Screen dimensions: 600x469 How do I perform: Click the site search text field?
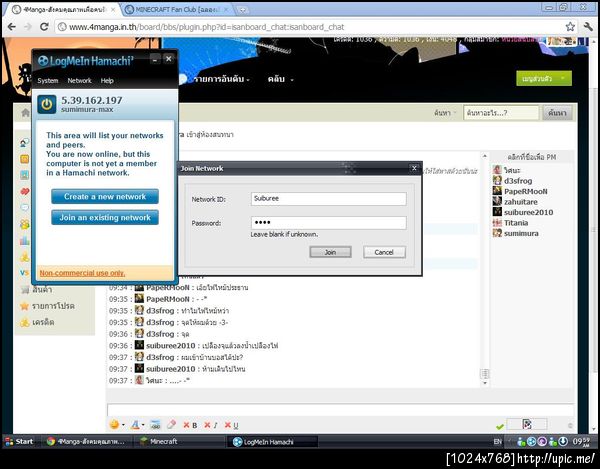click(501, 113)
